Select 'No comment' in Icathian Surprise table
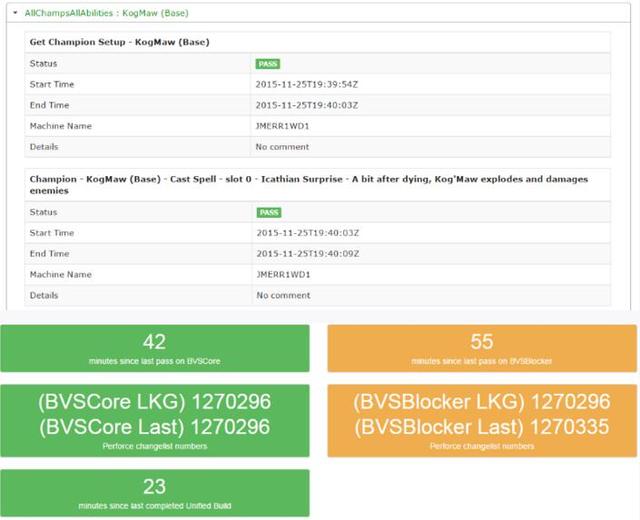This screenshot has height=520, width=640. pos(283,296)
